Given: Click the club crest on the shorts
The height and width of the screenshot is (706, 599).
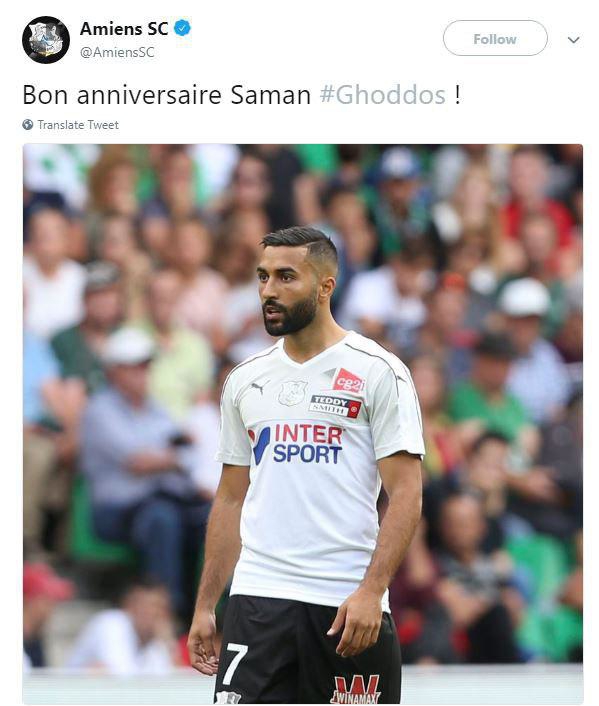Looking at the screenshot, I should (x=227, y=698).
